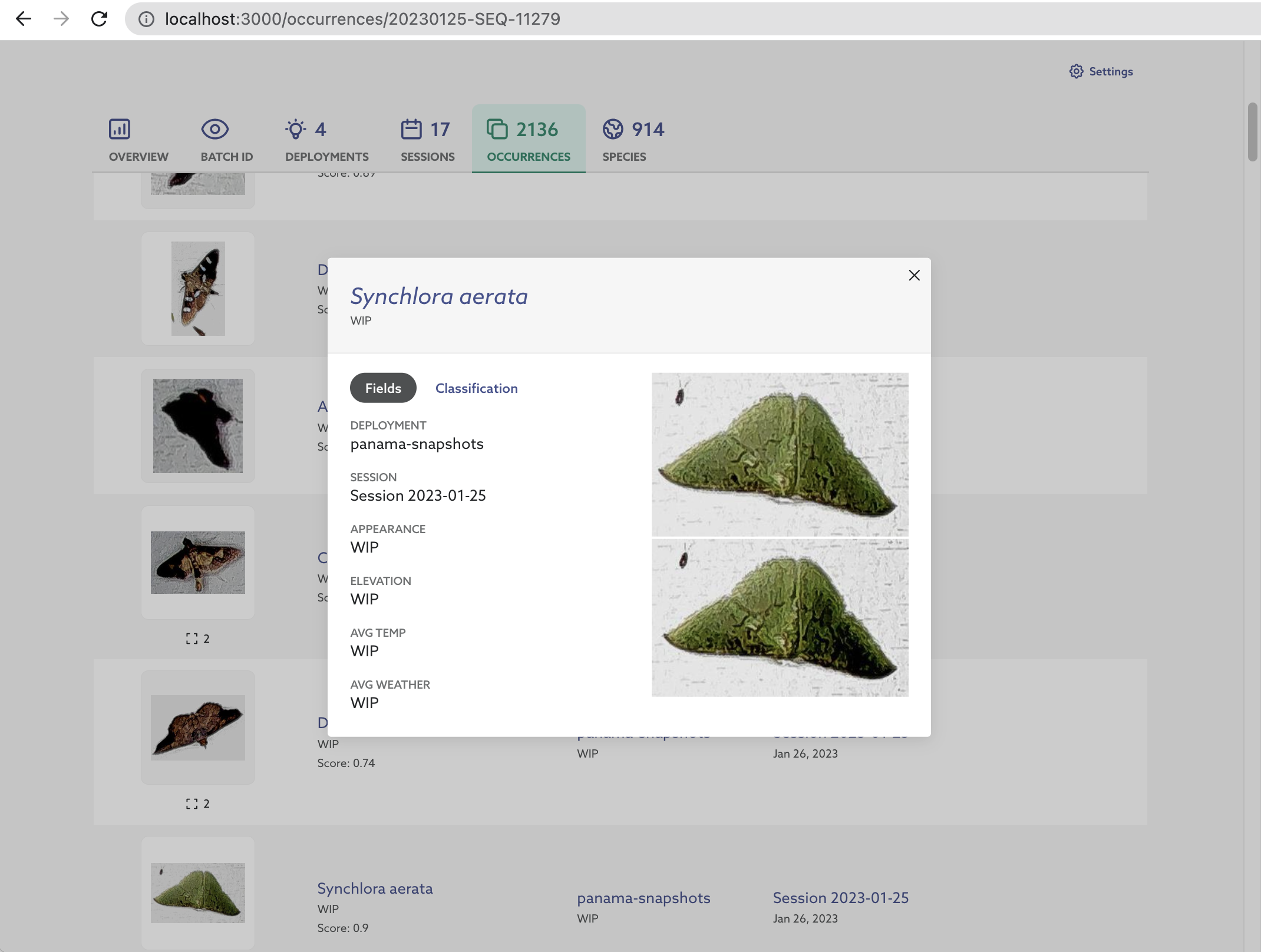Click the Settings gear icon

(1076, 71)
